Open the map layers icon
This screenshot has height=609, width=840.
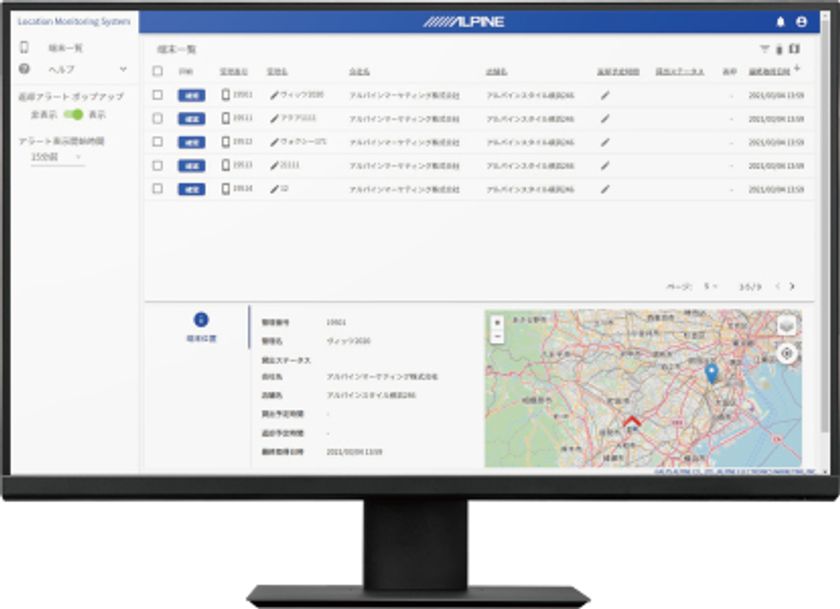pyautogui.click(x=786, y=325)
